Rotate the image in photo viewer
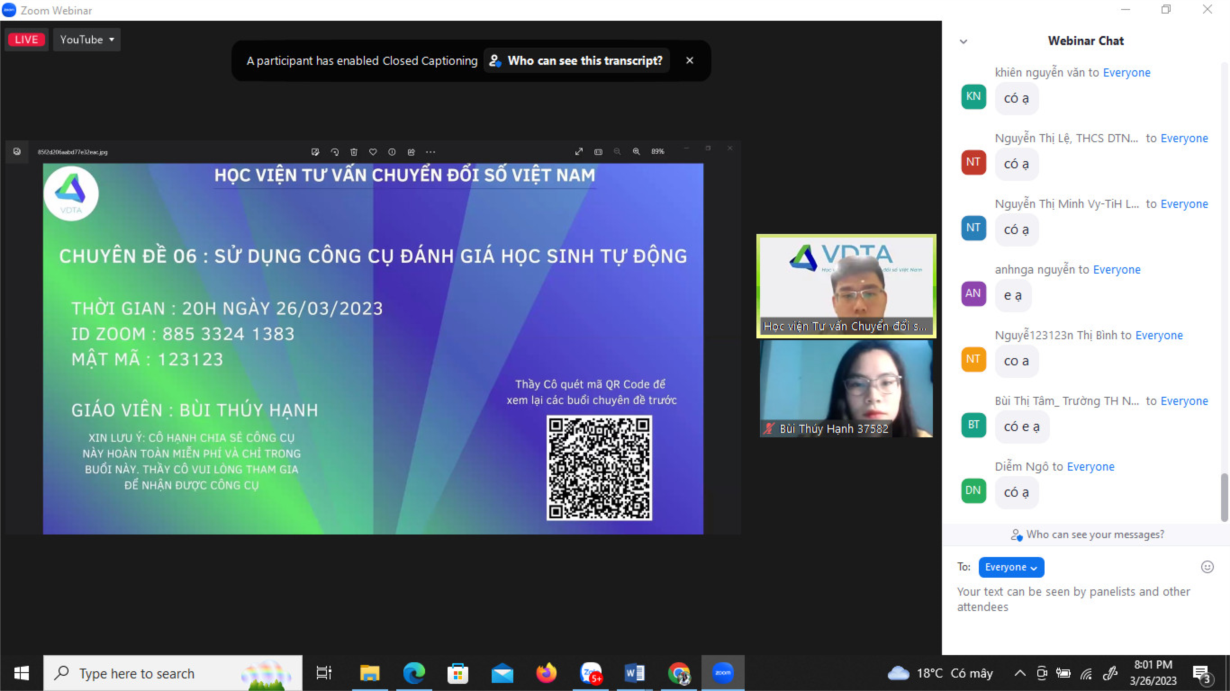Image resolution: width=1230 pixels, height=691 pixels. [335, 152]
